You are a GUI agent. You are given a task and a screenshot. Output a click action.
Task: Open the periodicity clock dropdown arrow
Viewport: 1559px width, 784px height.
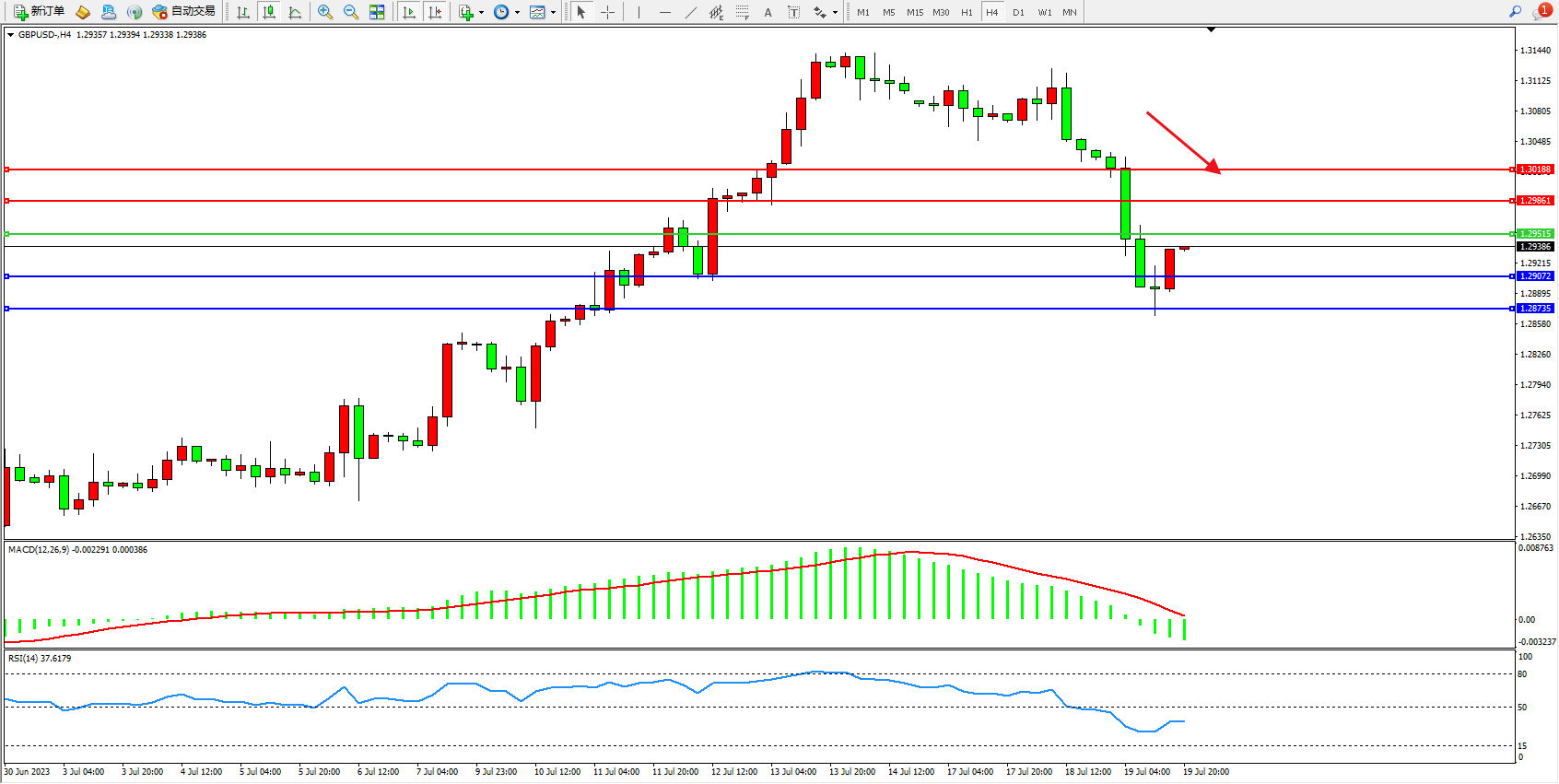517,13
